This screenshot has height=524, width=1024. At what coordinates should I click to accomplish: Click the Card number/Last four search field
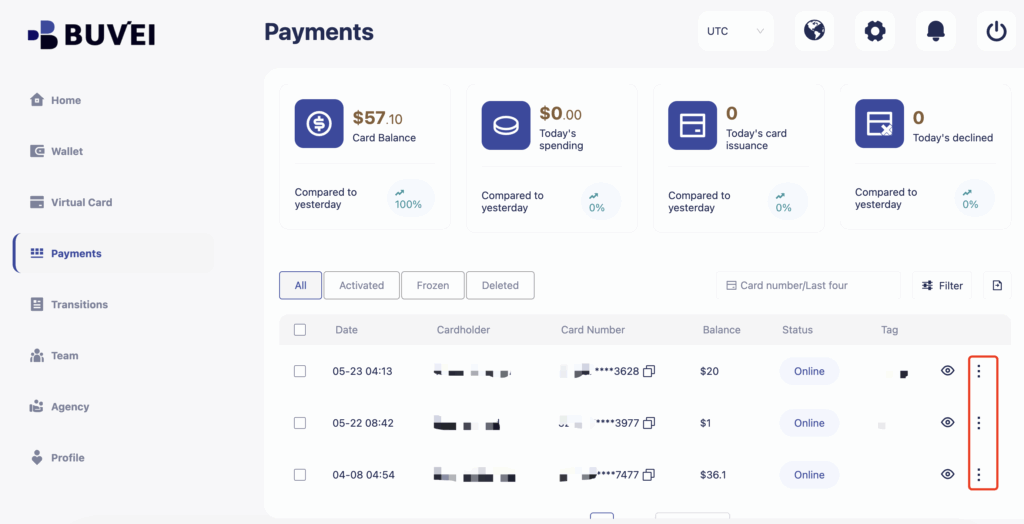pos(808,285)
